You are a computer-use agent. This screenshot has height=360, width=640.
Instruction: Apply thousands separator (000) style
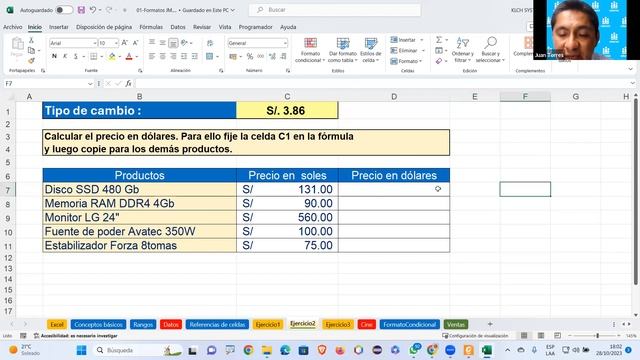[261, 56]
